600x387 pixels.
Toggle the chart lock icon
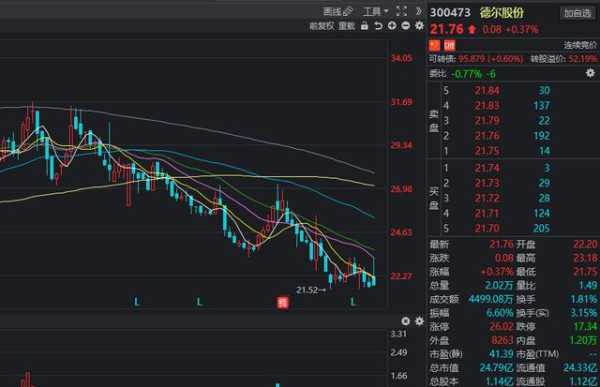(x=364, y=26)
